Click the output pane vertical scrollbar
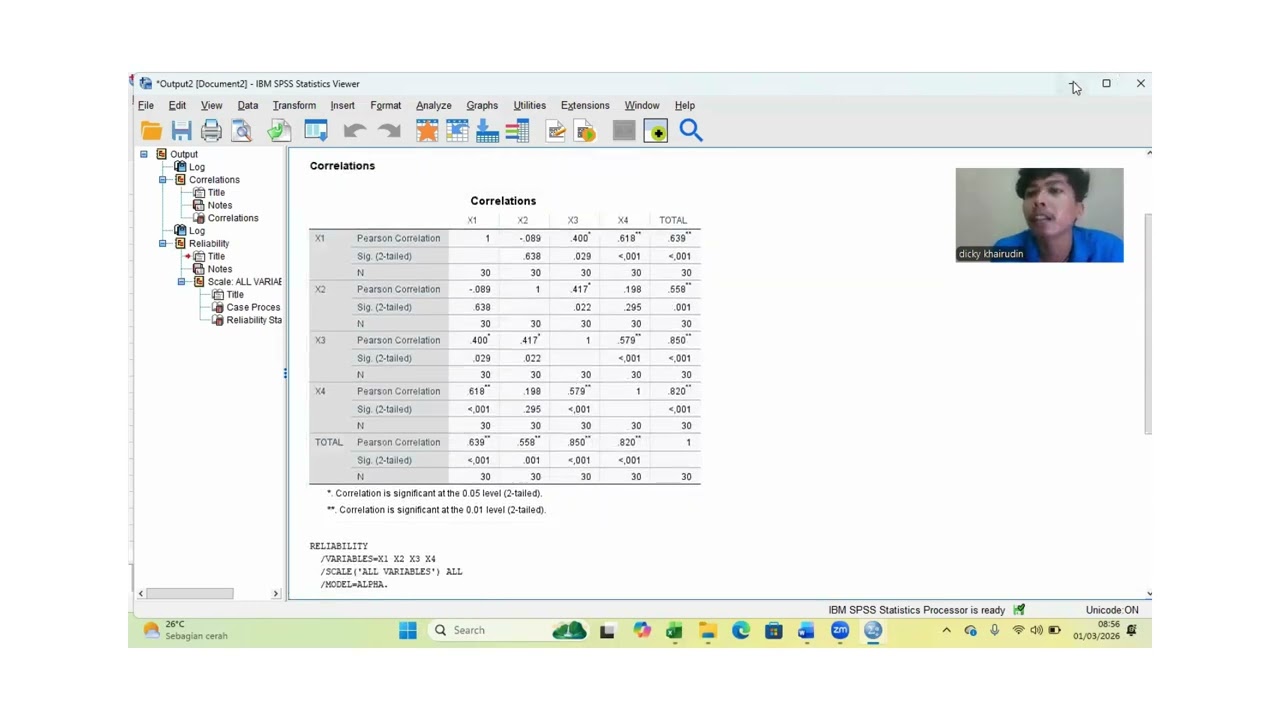The image size is (1280, 720). pyautogui.click(x=1148, y=323)
